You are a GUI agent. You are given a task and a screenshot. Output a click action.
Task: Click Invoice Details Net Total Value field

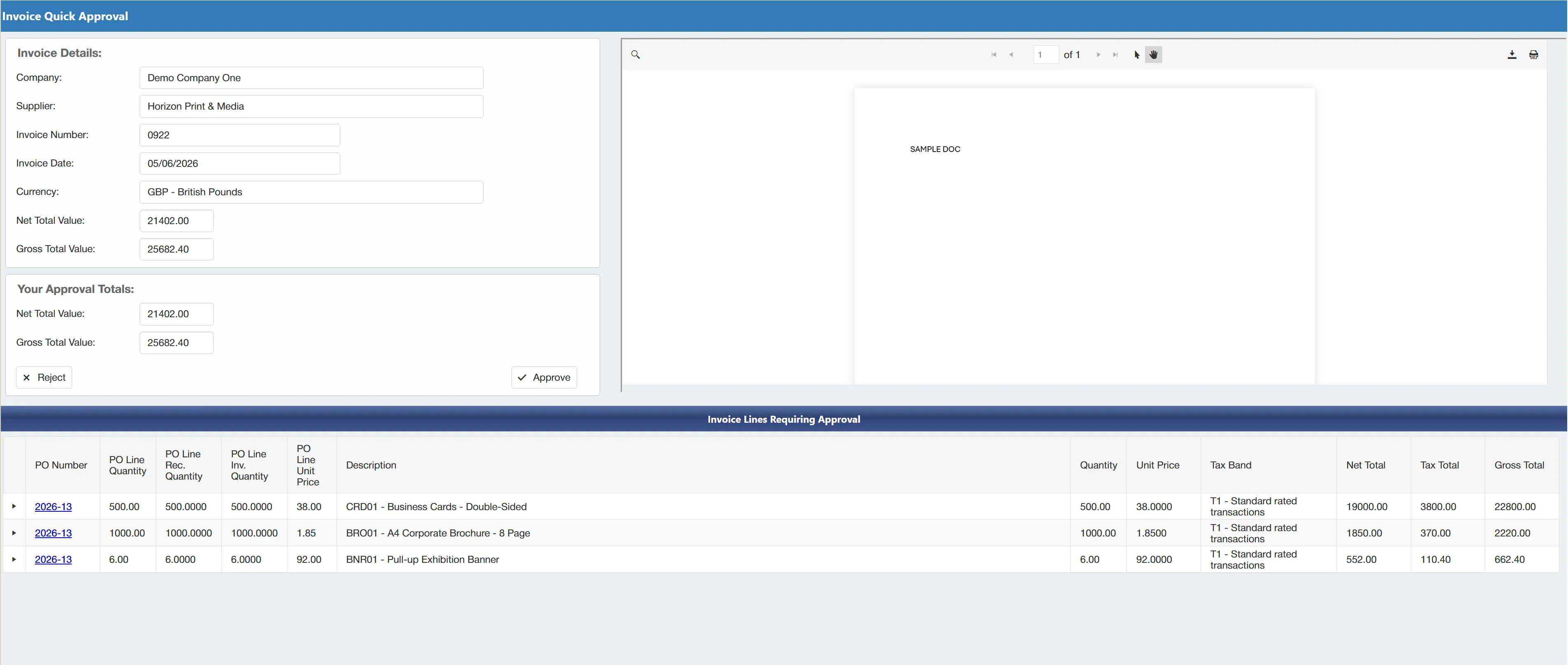coord(177,220)
